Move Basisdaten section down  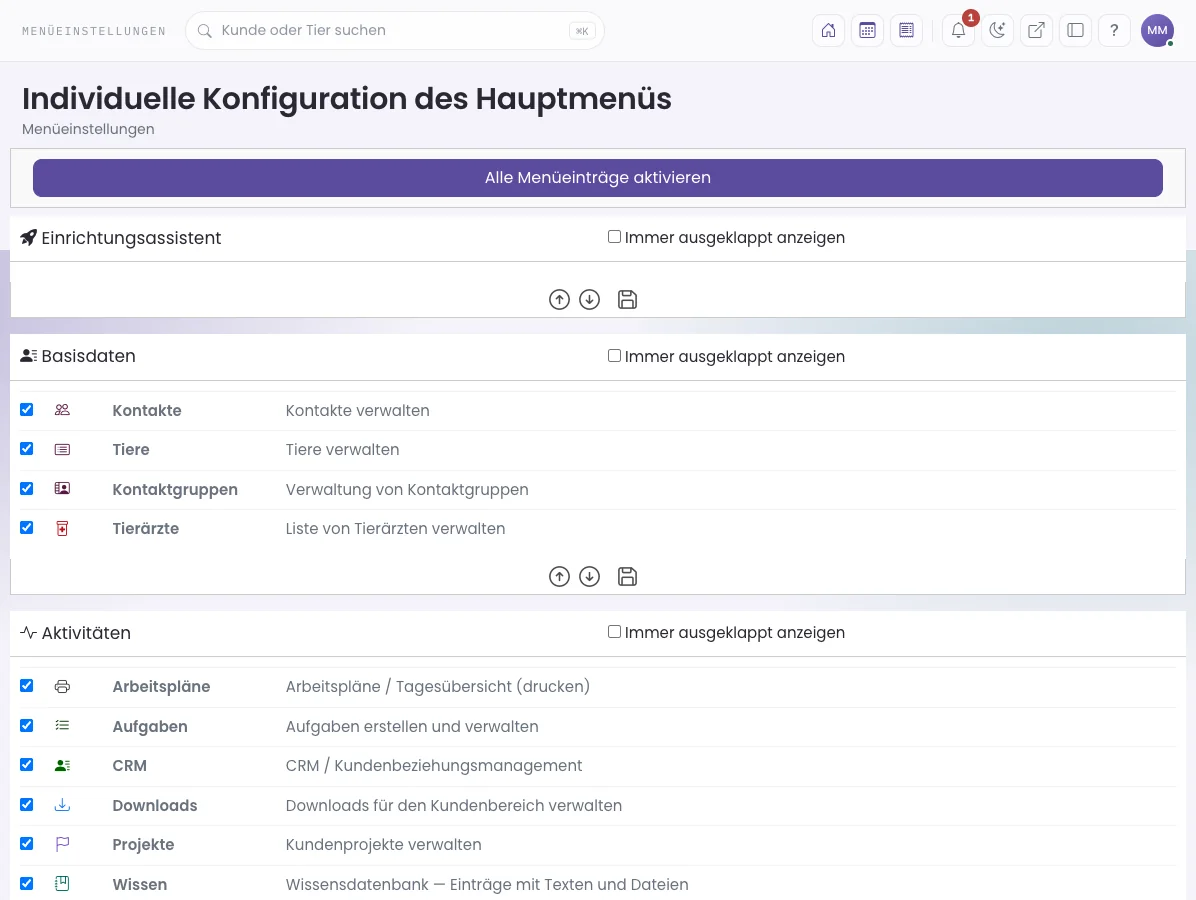(590, 577)
